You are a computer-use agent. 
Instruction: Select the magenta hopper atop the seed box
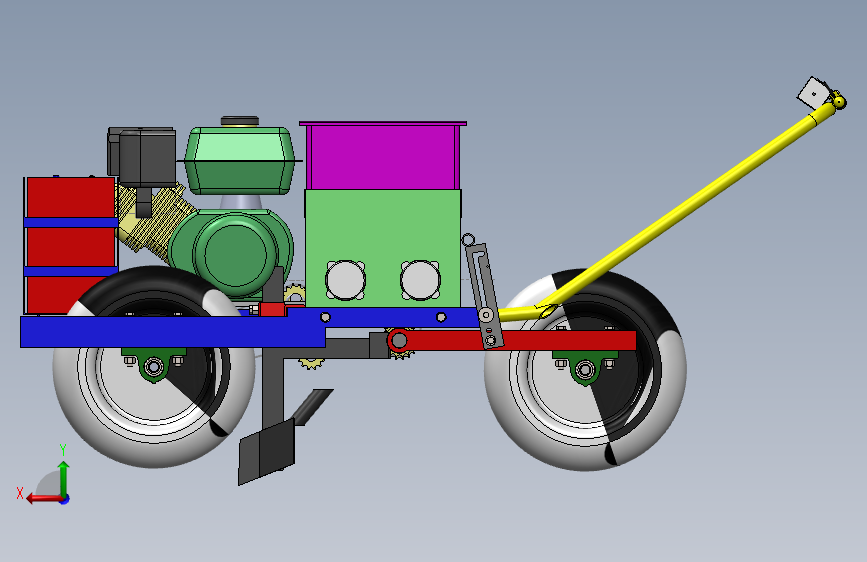point(383,156)
